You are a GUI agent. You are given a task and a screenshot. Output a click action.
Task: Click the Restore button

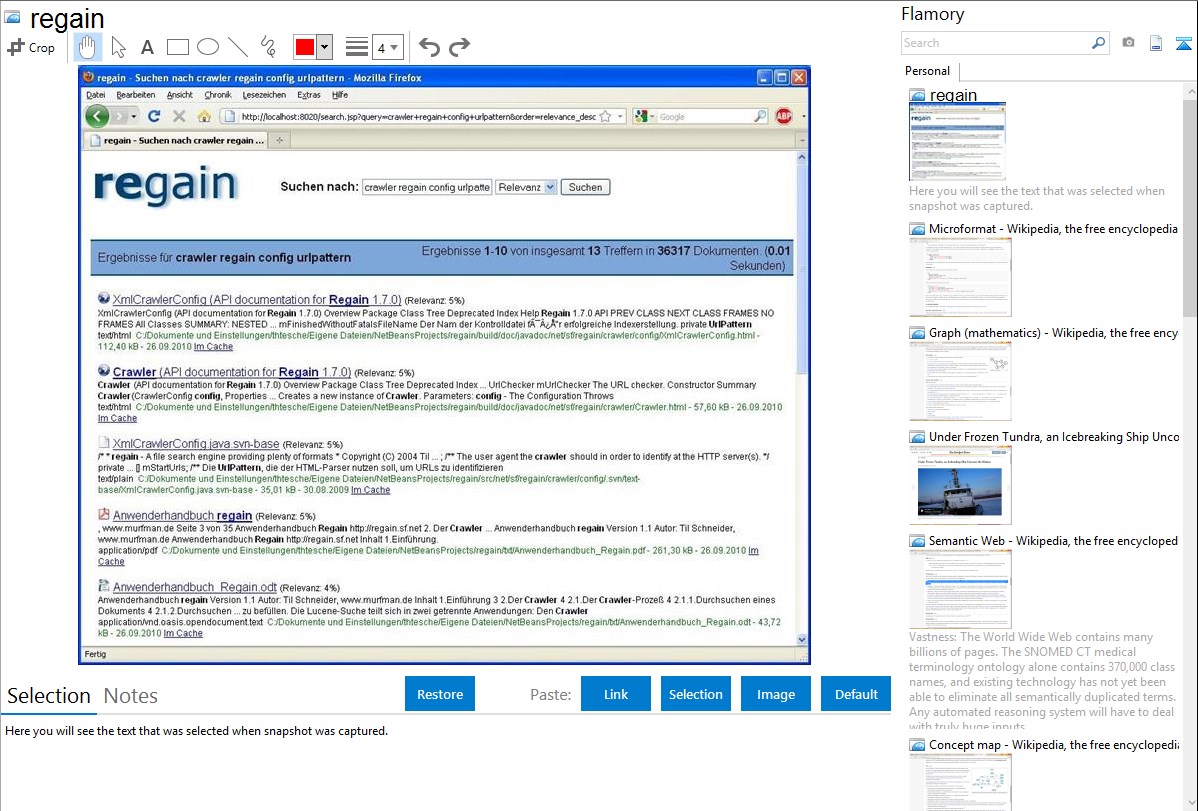440,694
